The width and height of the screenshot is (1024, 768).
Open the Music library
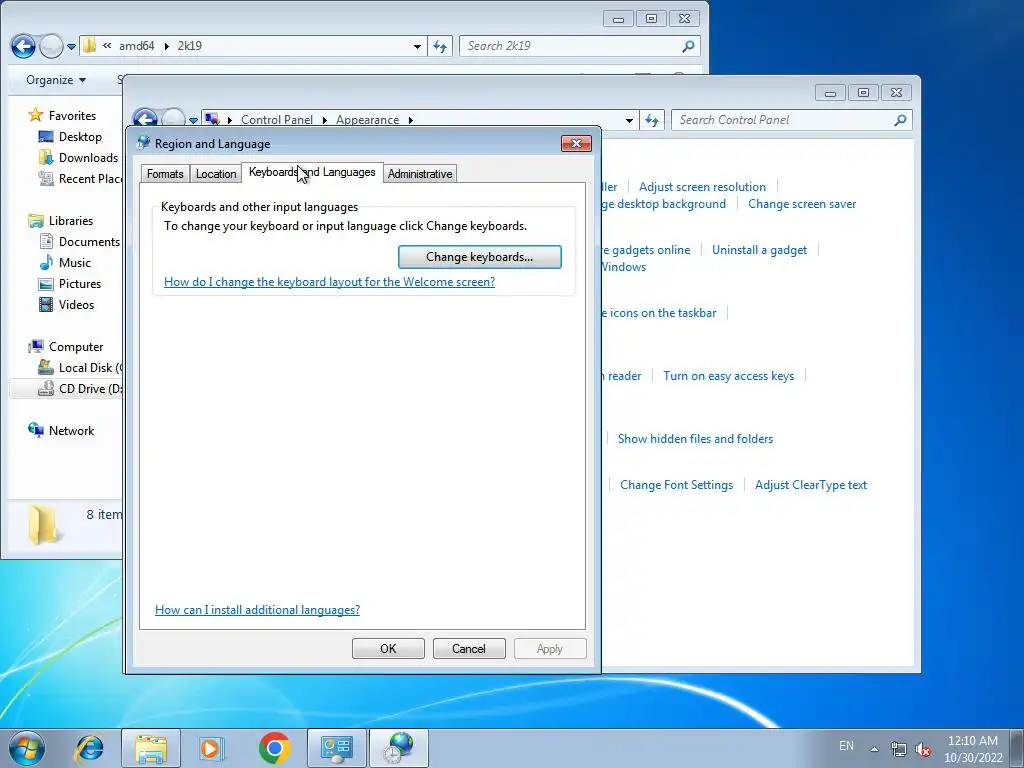74,263
